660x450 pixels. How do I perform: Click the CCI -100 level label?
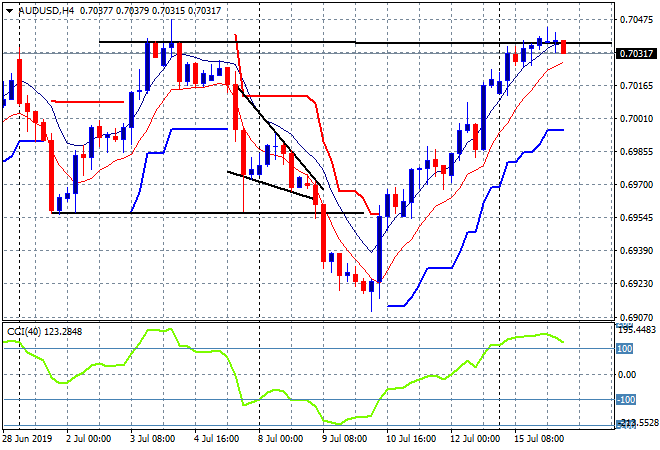point(626,399)
